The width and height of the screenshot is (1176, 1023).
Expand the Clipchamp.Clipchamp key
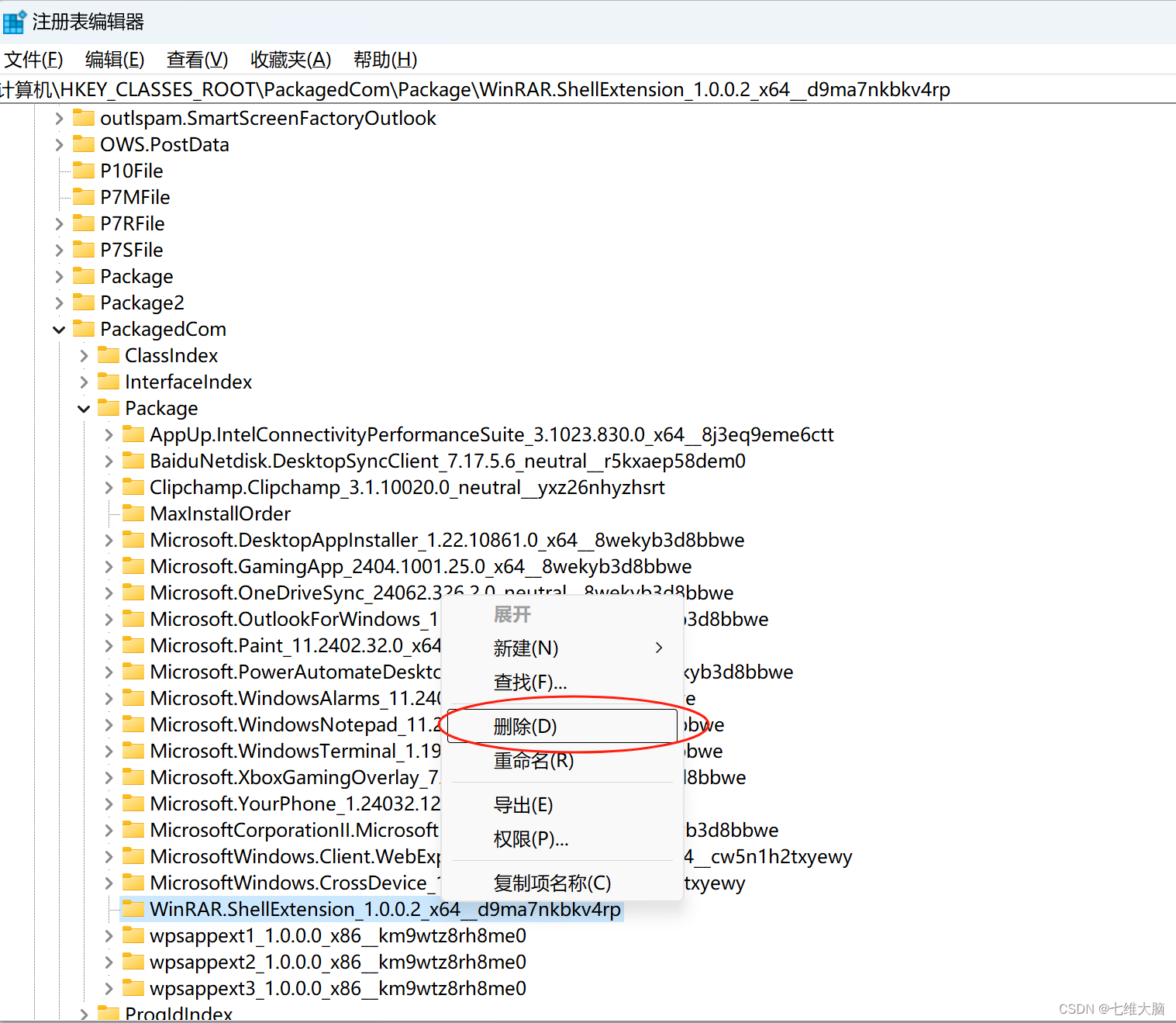point(109,488)
